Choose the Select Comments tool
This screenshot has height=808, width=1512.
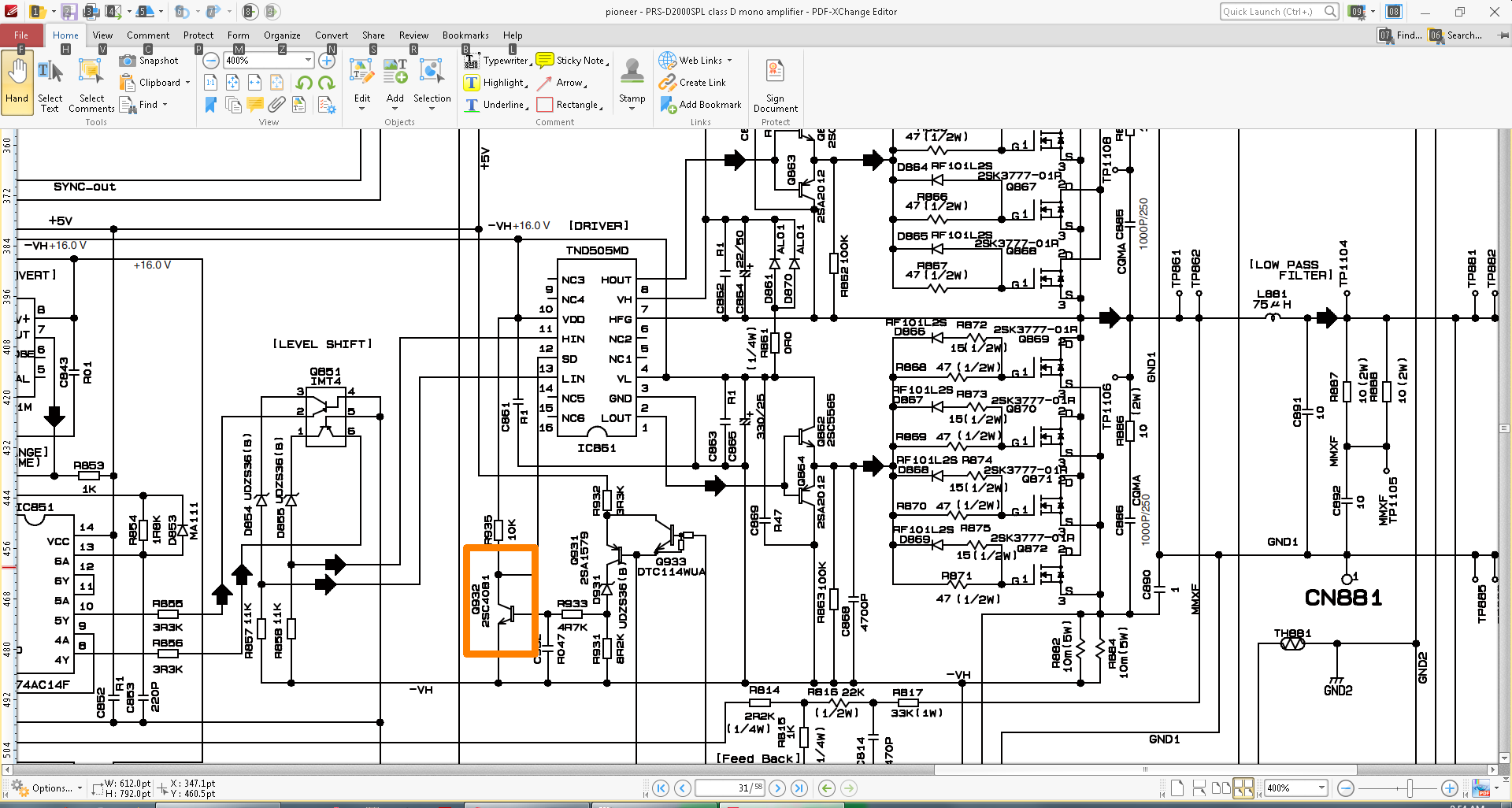coord(91,85)
